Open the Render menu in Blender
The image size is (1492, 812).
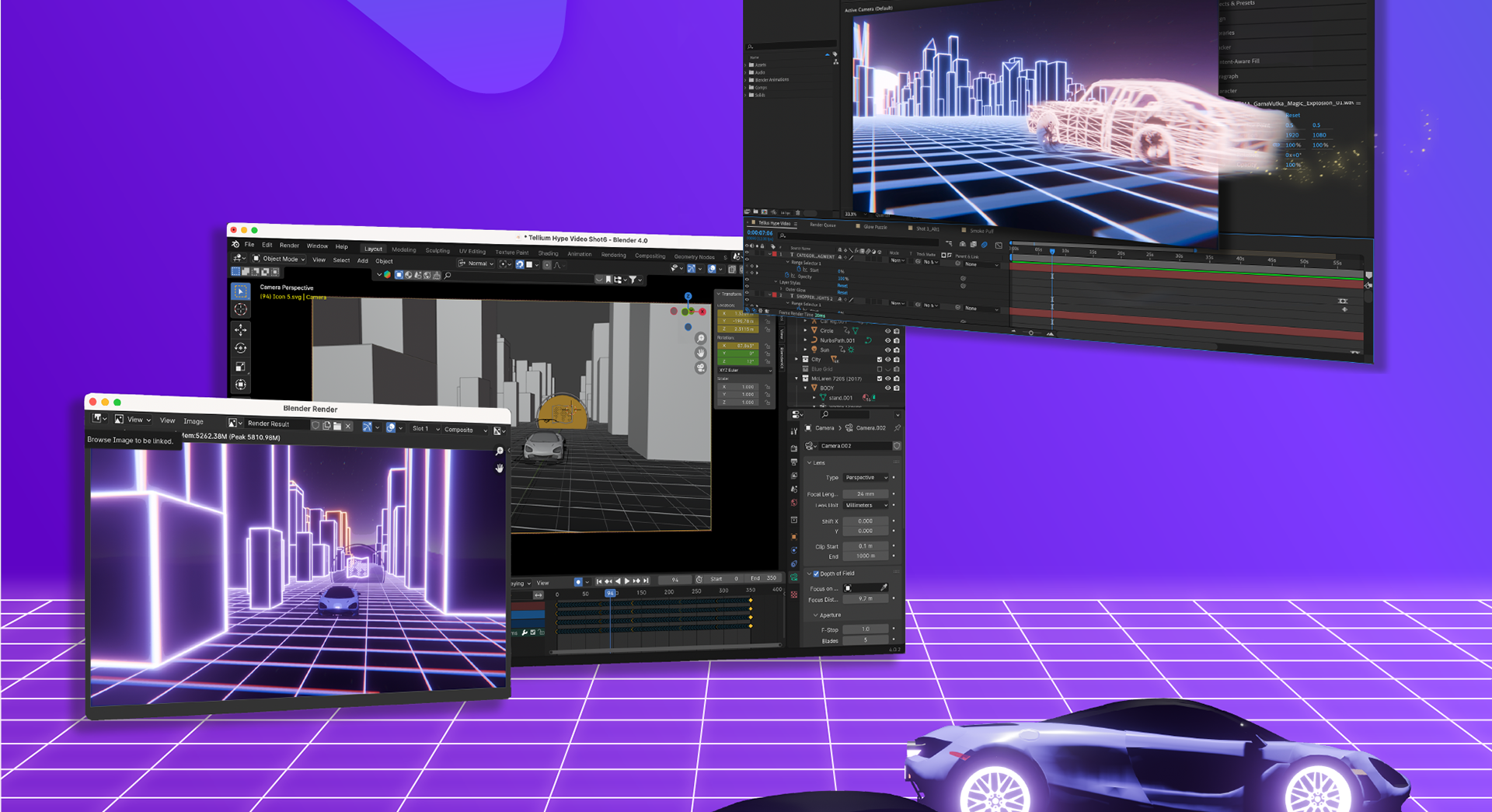point(289,245)
